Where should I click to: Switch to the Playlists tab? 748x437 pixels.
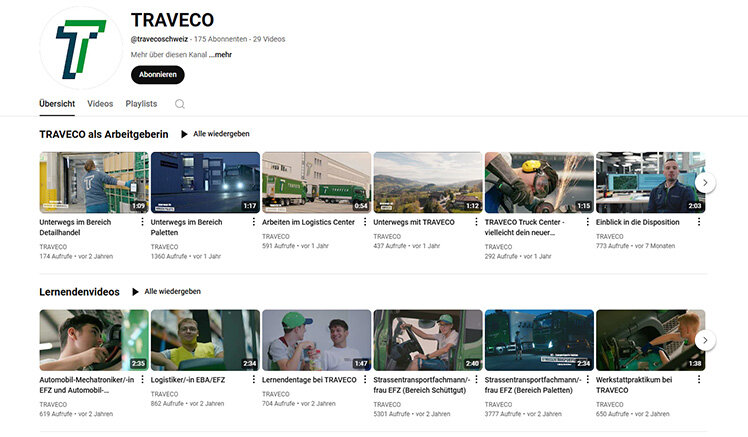[x=141, y=104]
